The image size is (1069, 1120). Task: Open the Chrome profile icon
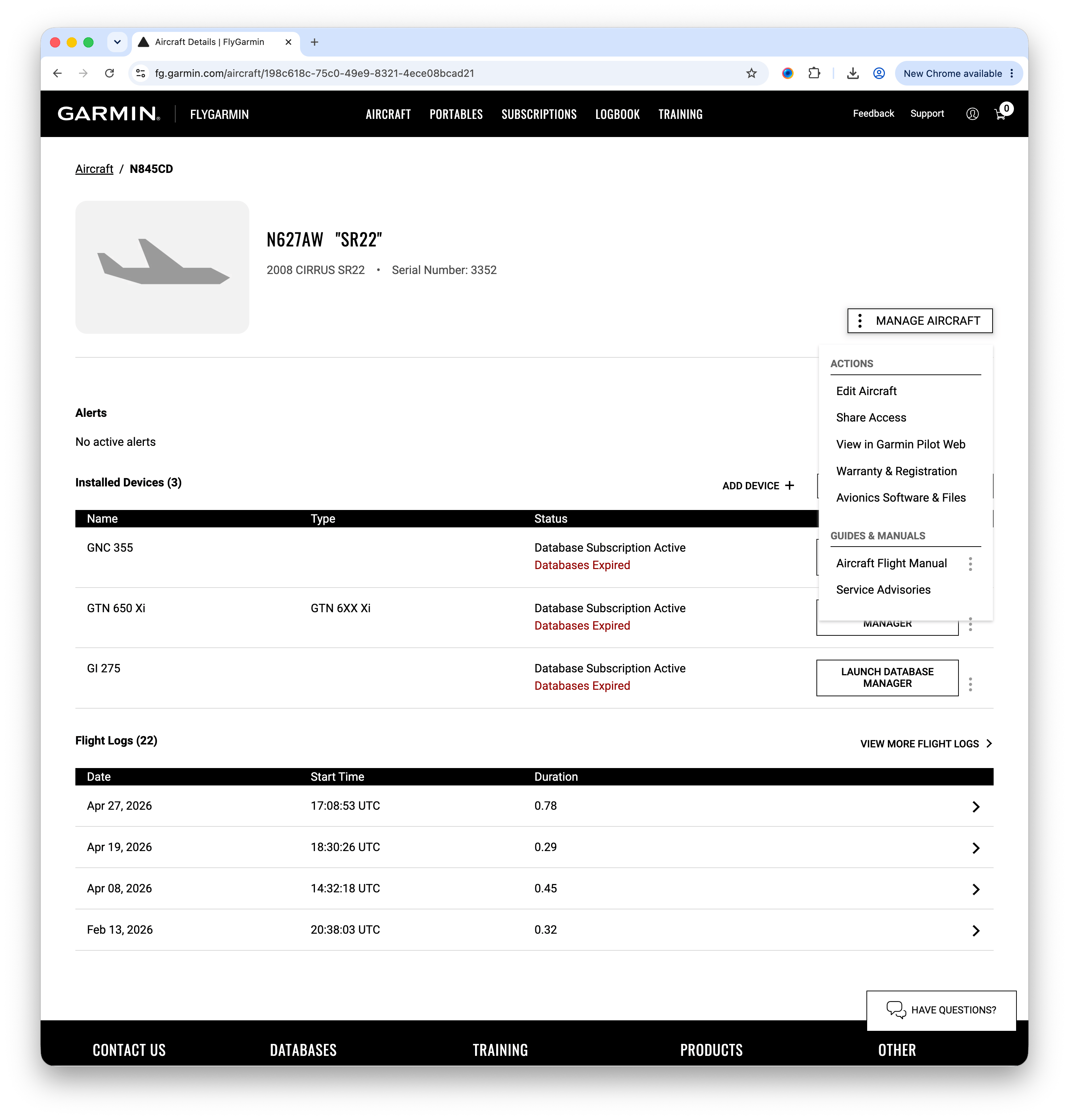(879, 74)
